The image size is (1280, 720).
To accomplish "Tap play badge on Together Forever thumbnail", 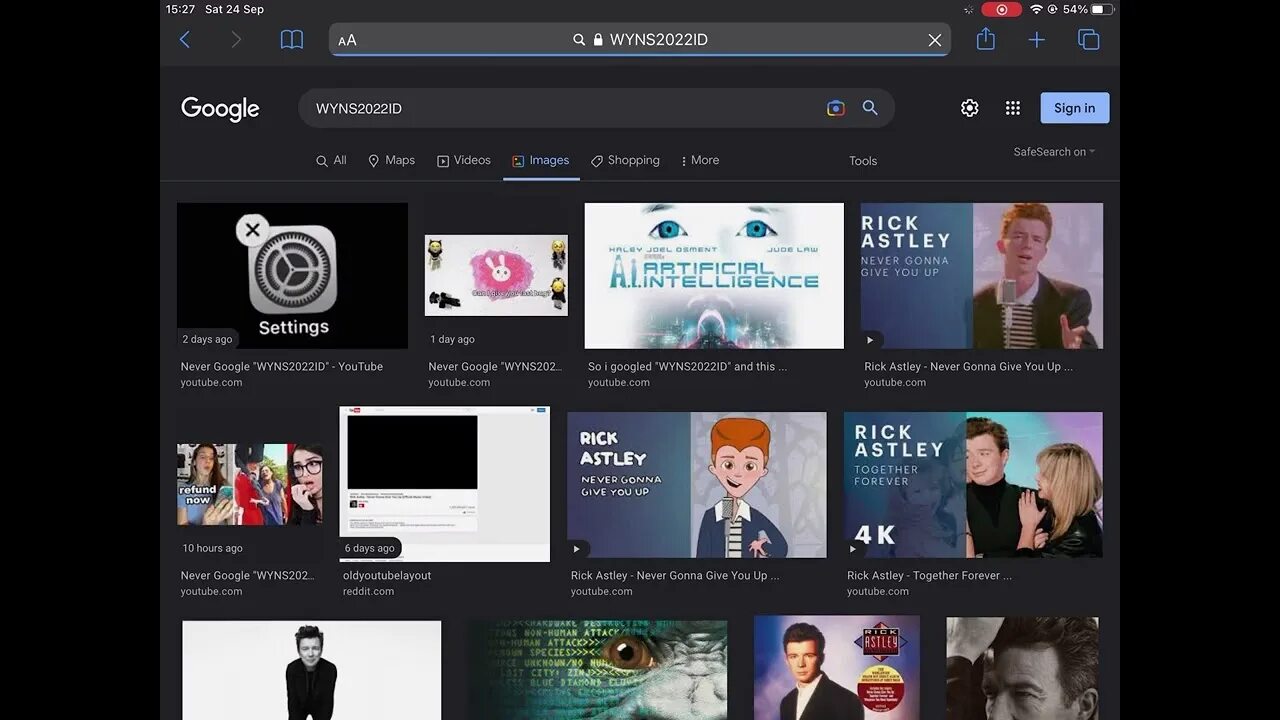I will pyautogui.click(x=853, y=548).
